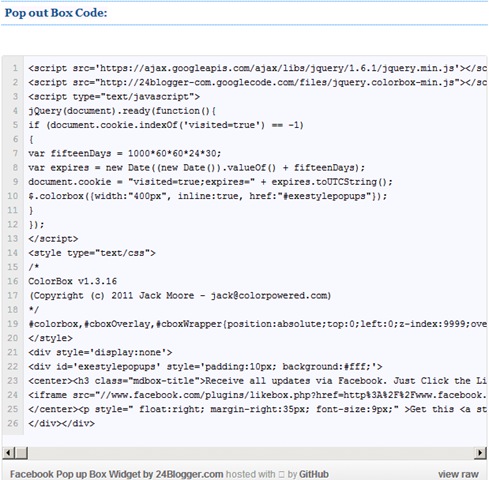Click the '<div id='exestylepopups'' line
This screenshot has width=489, height=480.
tap(205, 367)
